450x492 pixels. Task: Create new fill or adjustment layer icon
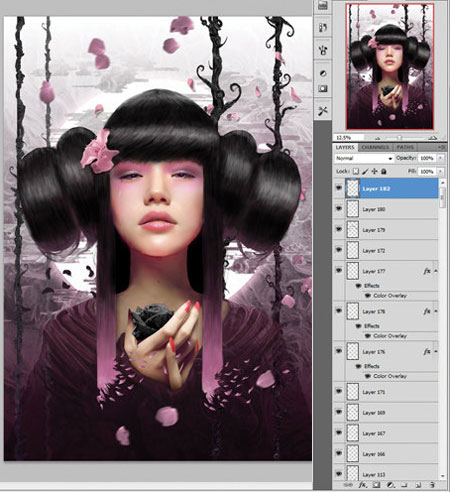coord(390,485)
